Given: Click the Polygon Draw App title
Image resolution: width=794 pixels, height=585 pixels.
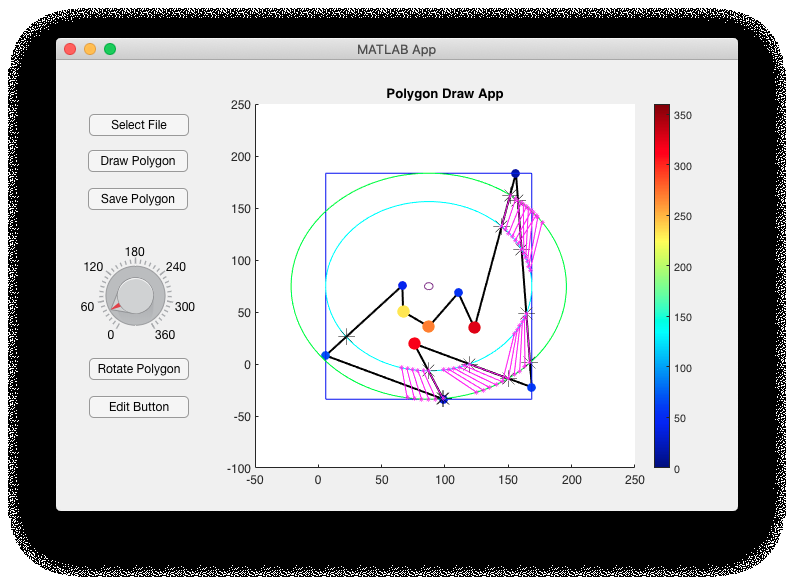Looking at the screenshot, I should pyautogui.click(x=445, y=94).
